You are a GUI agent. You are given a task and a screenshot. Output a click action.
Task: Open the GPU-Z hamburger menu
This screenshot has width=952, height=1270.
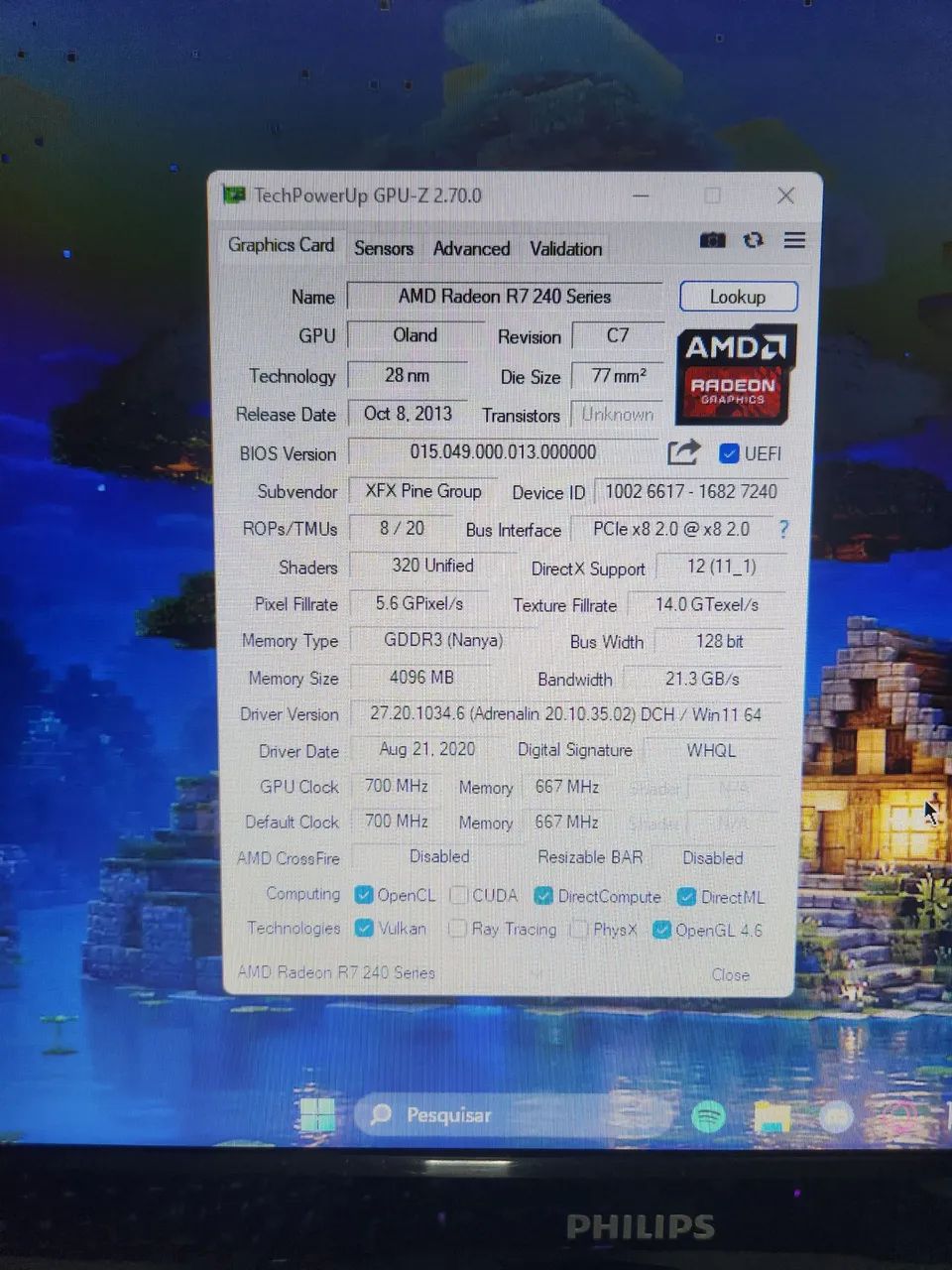tap(794, 240)
